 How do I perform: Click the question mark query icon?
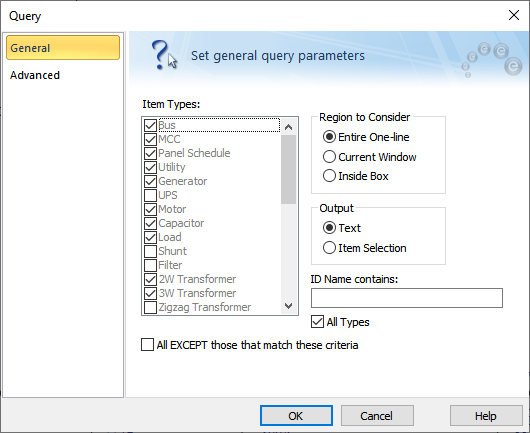(x=164, y=55)
